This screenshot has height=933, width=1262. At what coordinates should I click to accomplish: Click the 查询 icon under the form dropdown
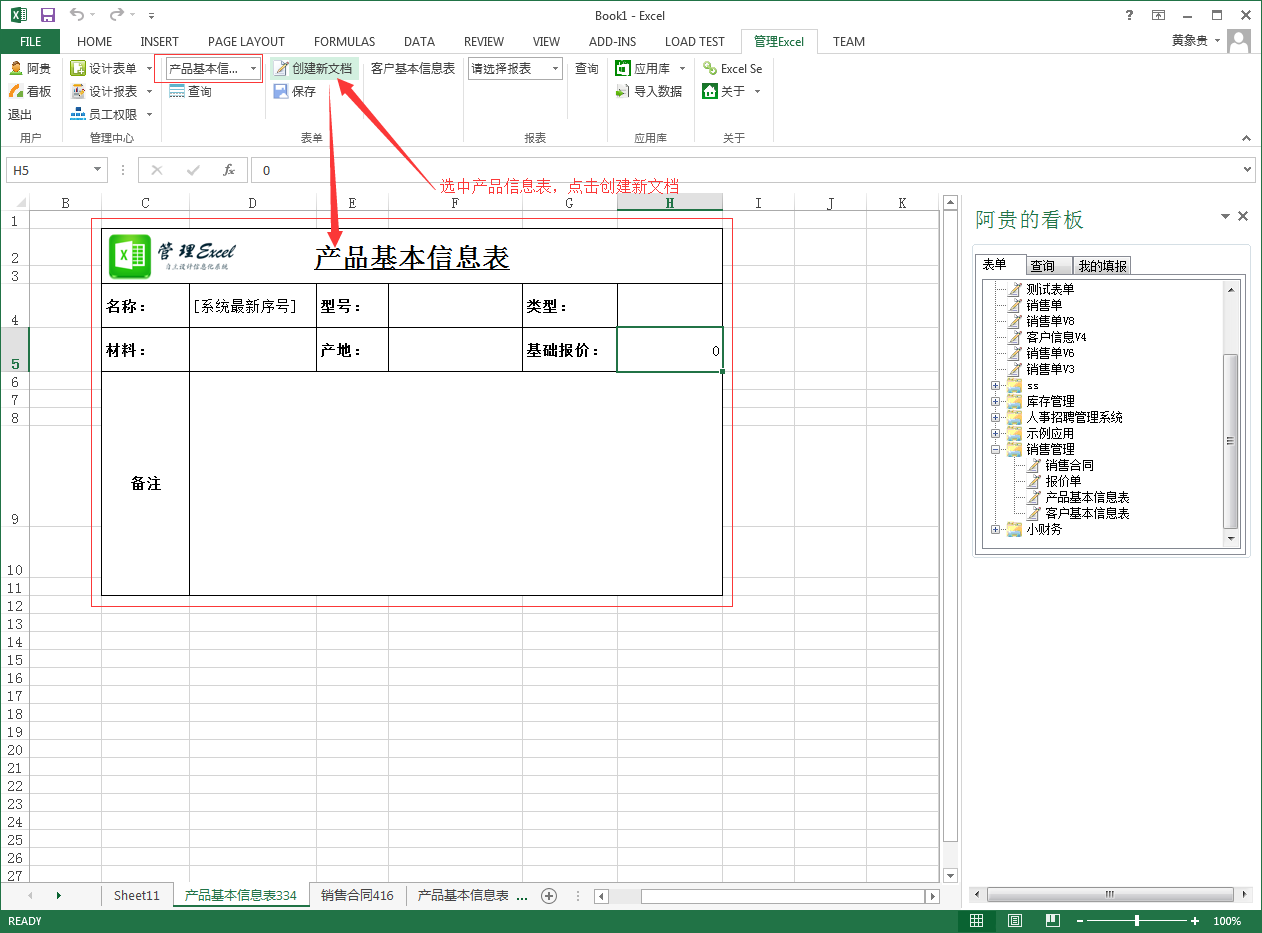point(190,91)
